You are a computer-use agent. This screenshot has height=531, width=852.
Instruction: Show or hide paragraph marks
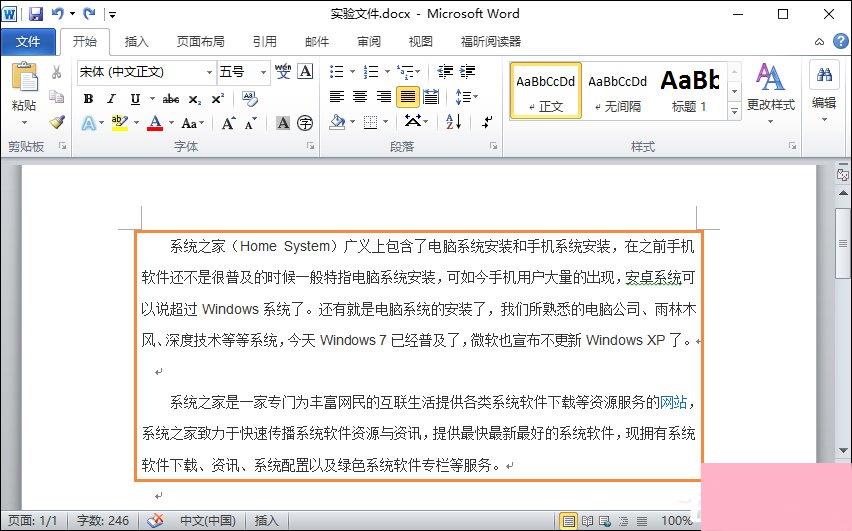pos(487,122)
